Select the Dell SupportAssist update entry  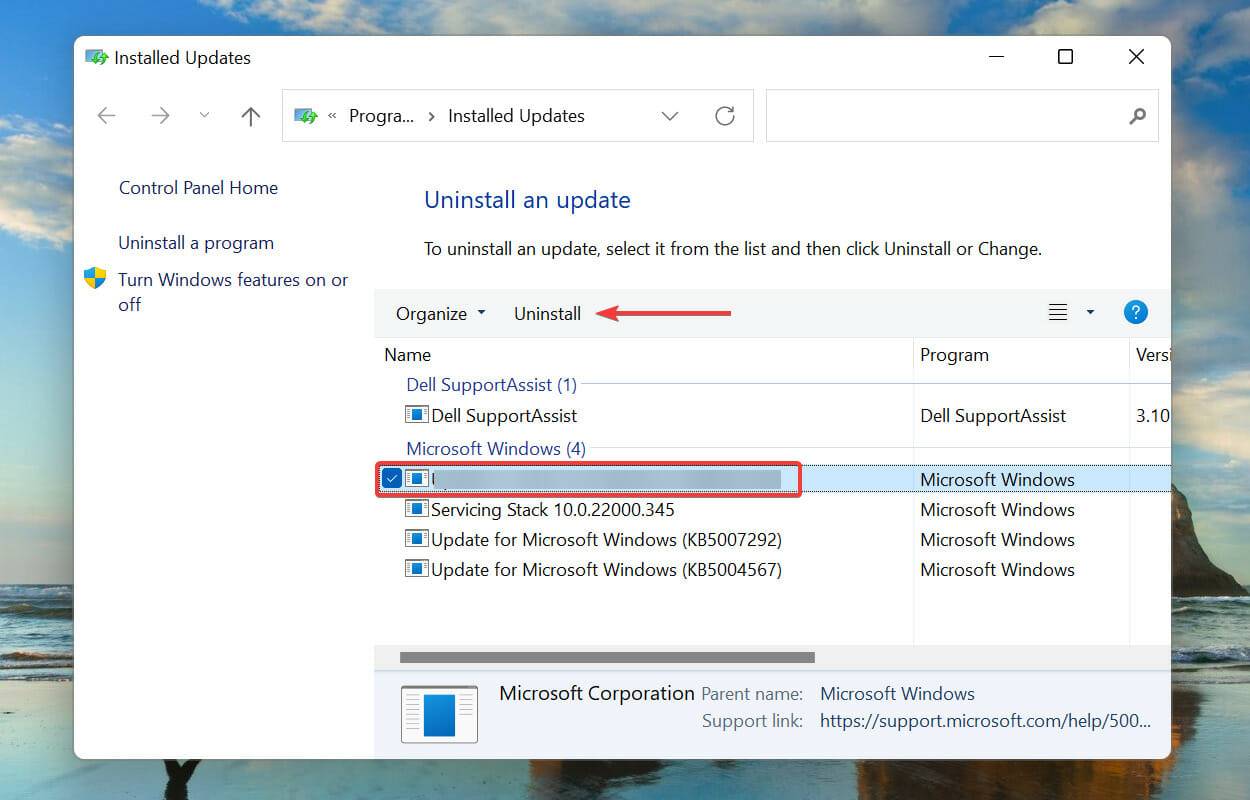tap(504, 416)
